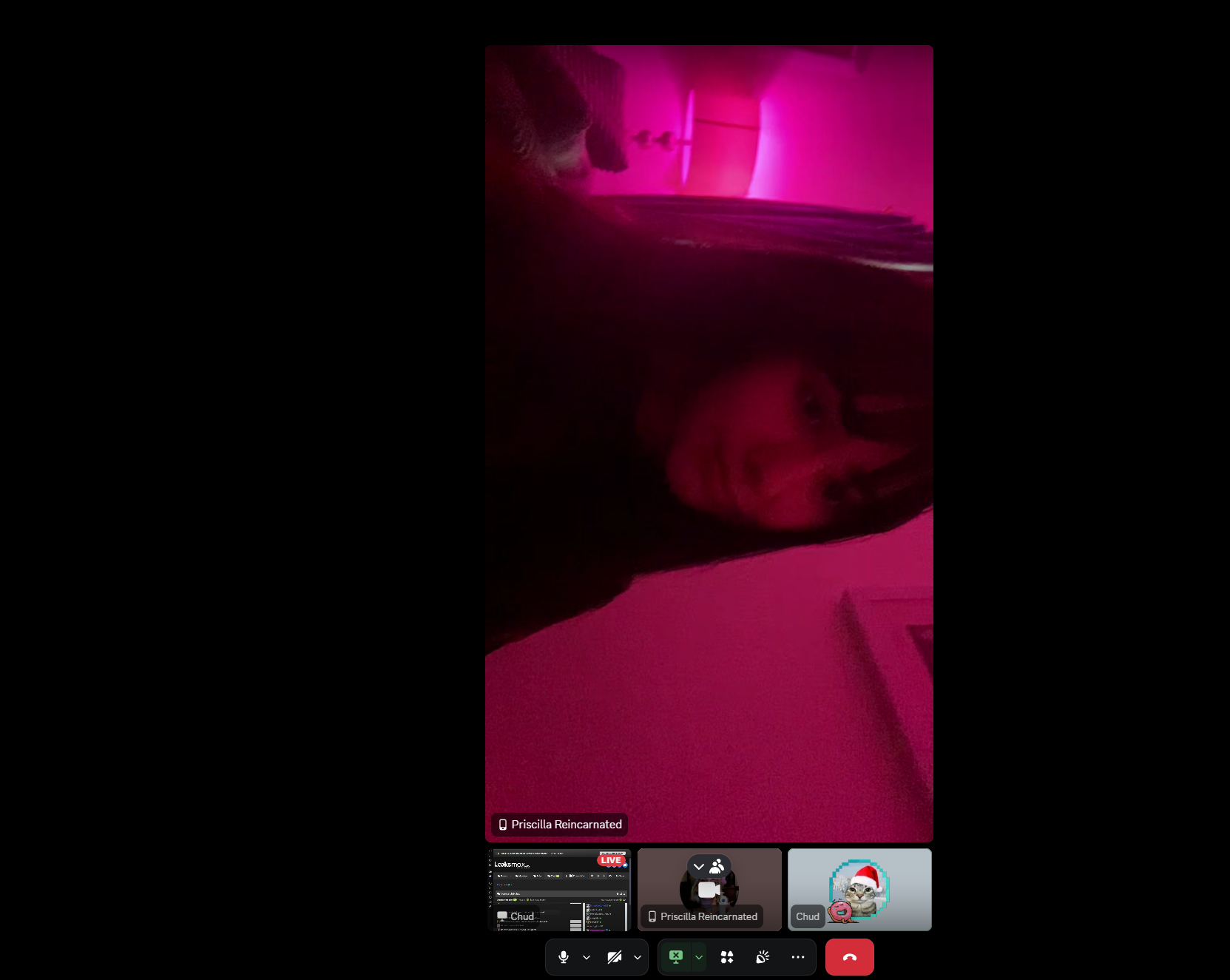Open the activities launcher icon
Viewport: 1230px width, 980px height.
(727, 957)
